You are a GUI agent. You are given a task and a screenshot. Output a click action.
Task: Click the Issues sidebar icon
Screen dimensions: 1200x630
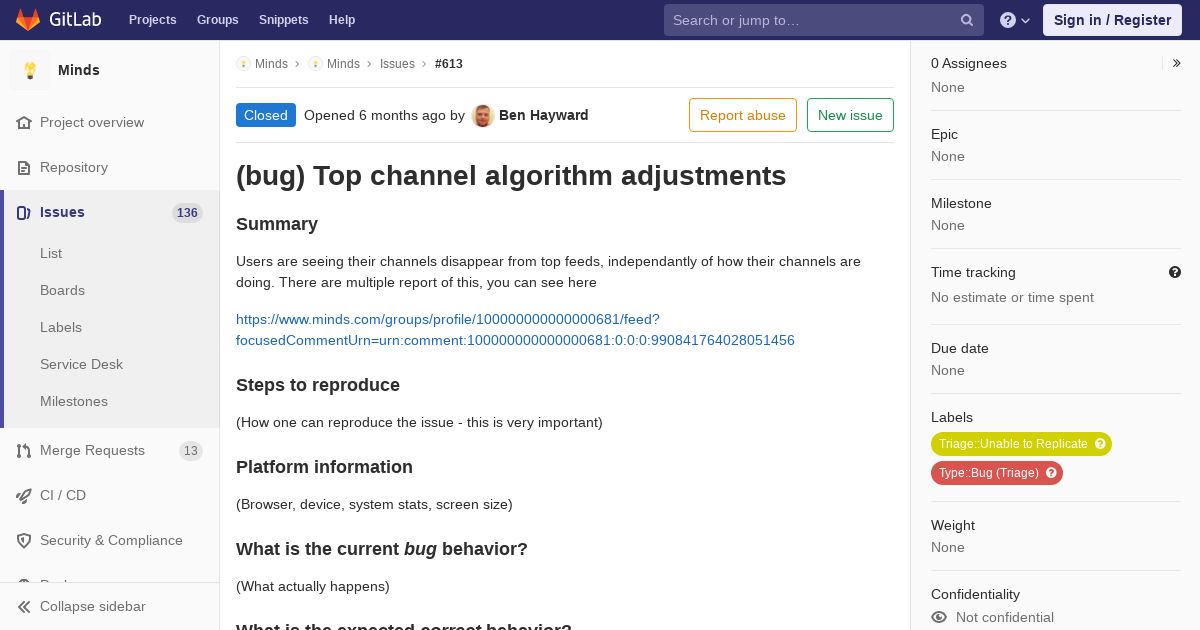tap(24, 212)
